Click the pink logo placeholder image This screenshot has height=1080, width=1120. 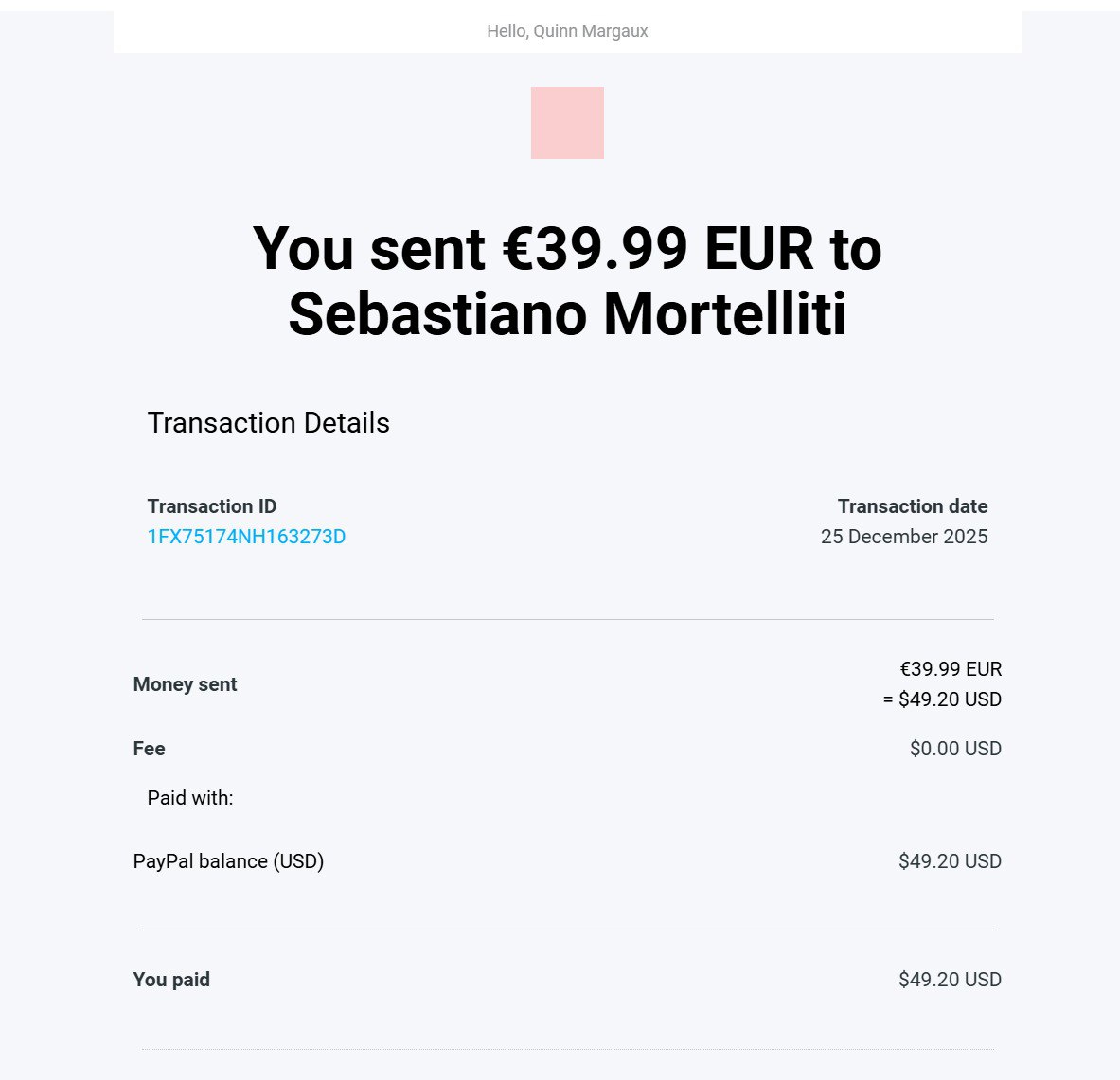(567, 123)
